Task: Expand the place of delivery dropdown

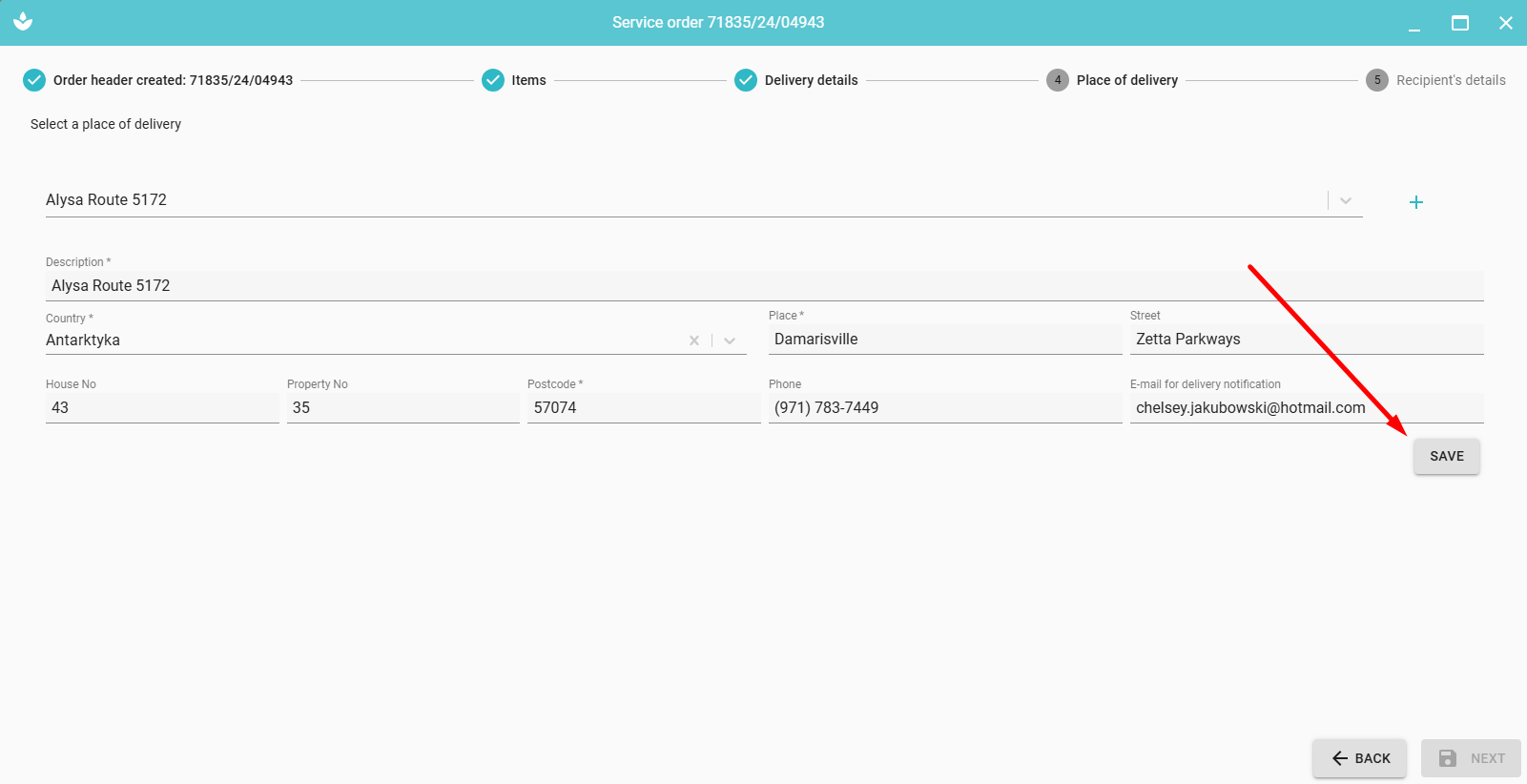Action: (1346, 200)
